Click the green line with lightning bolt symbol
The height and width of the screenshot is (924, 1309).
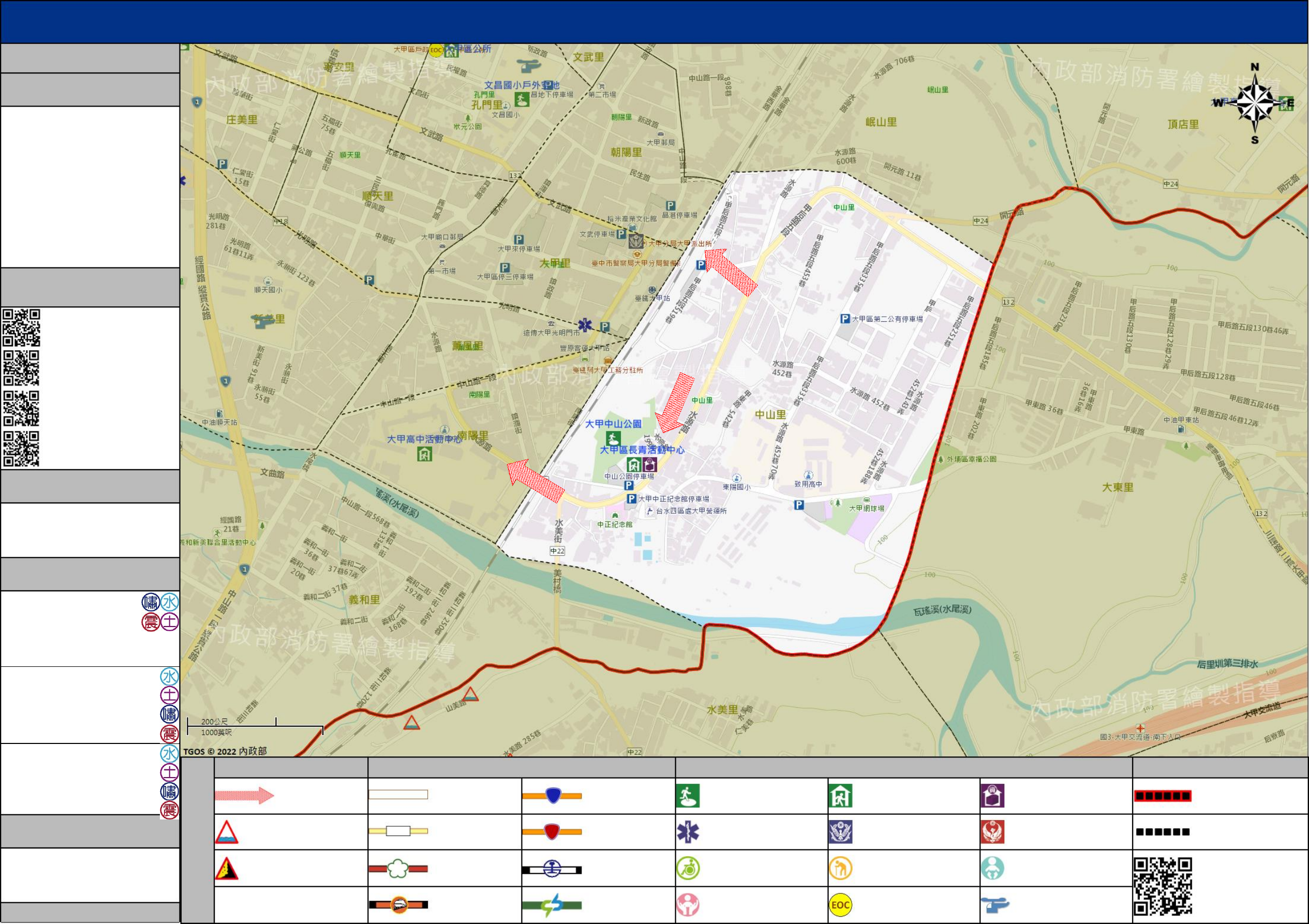click(x=552, y=905)
